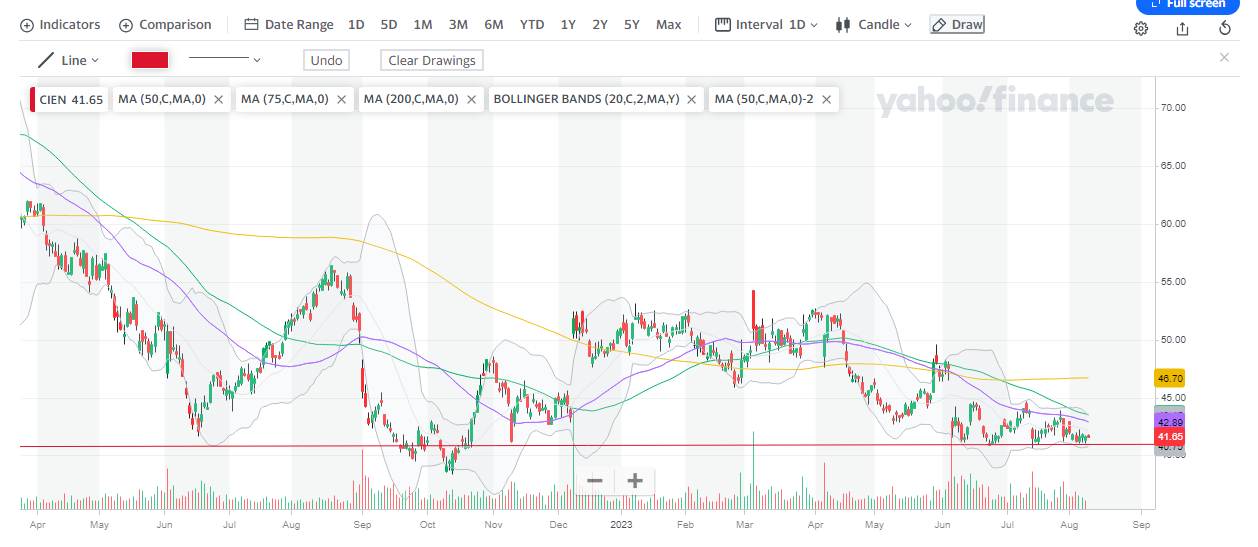The width and height of the screenshot is (1258, 547).
Task: Open the Candle chart type dropdown
Action: 873,24
